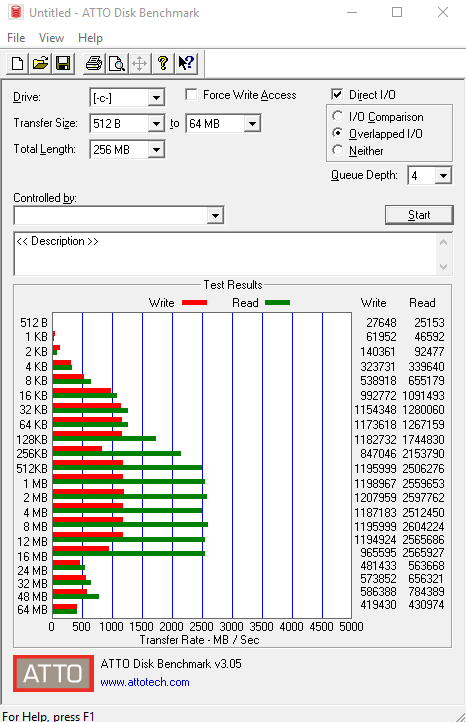Click inside the Description text box
Image resolution: width=466 pixels, height=722 pixels.
point(226,254)
